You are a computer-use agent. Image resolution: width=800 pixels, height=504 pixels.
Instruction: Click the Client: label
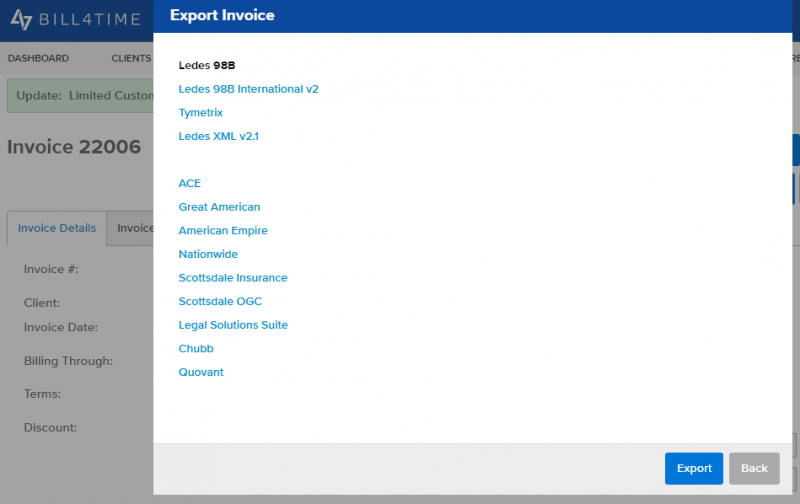click(42, 303)
